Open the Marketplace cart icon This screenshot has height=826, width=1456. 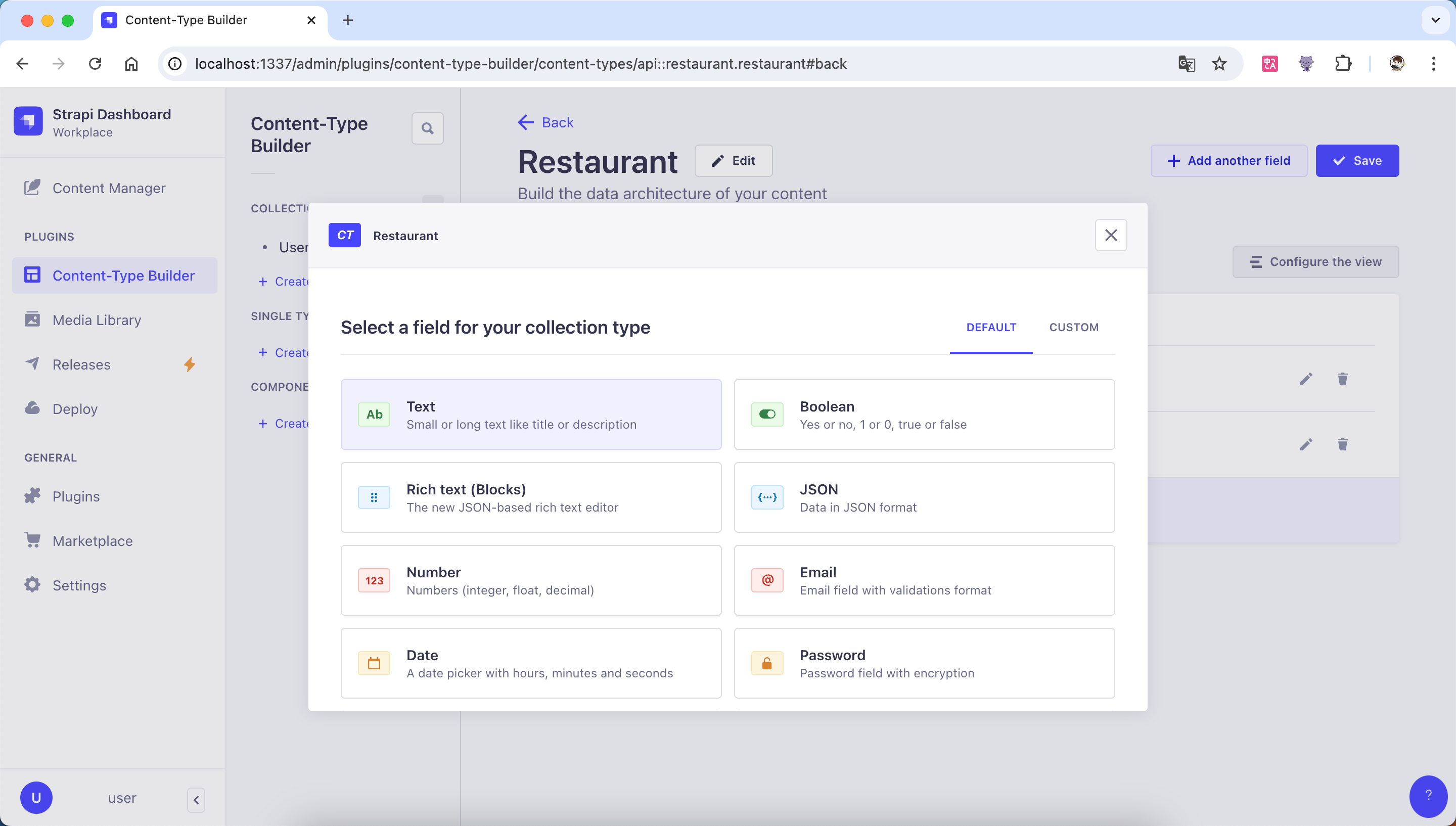33,541
